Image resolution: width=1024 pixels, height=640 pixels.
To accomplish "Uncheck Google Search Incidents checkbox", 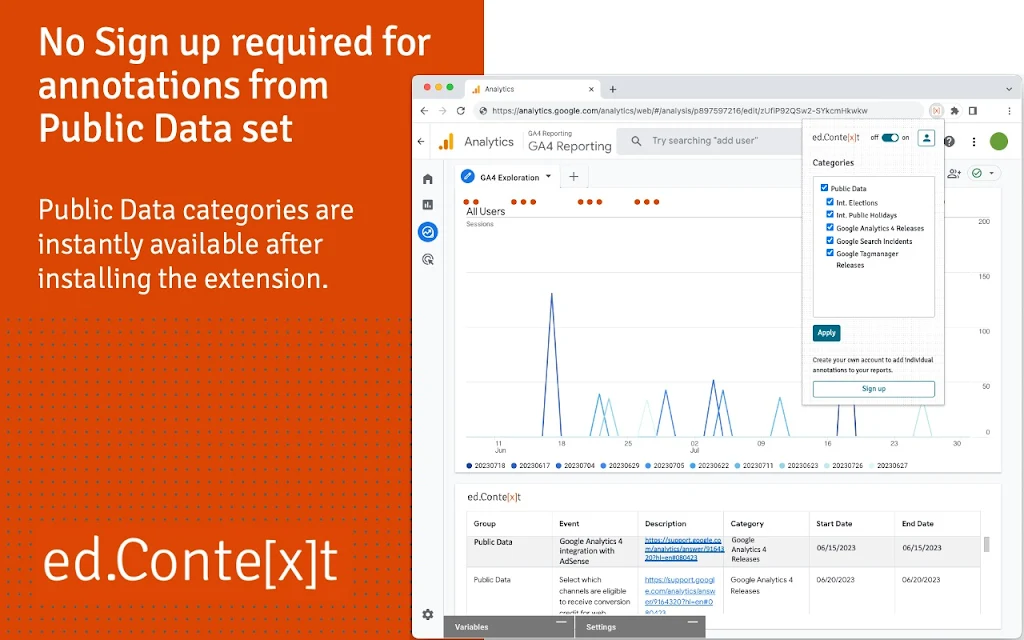I will [830, 240].
